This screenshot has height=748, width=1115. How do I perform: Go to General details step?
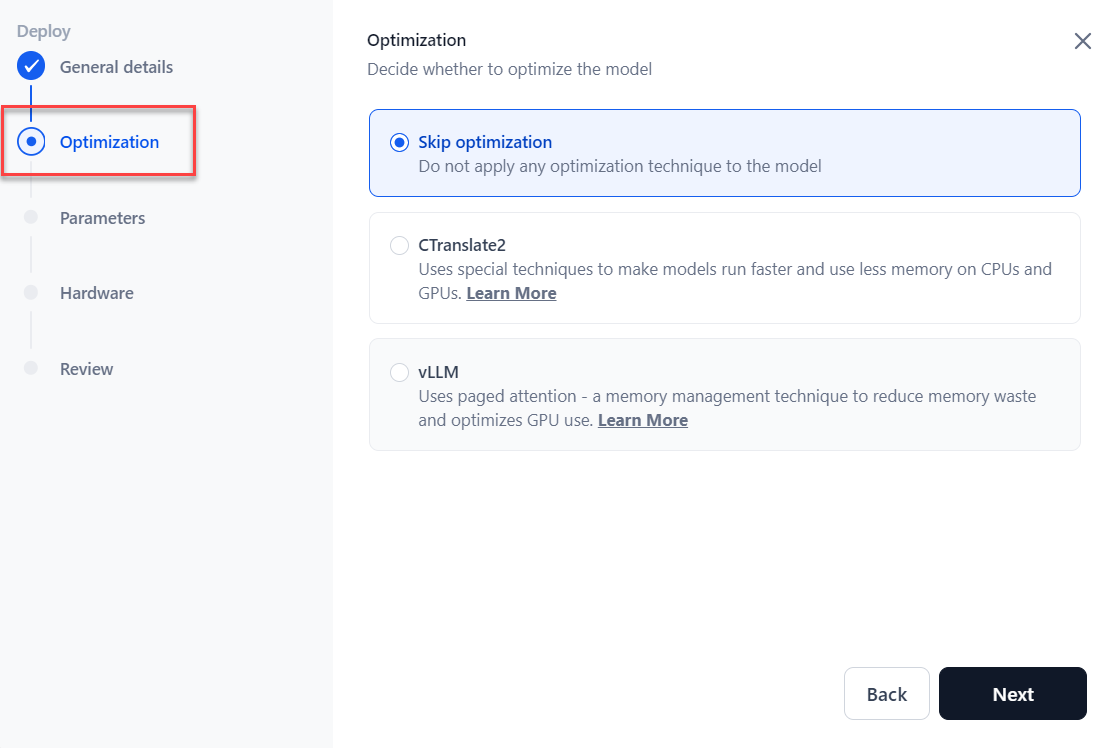tap(116, 67)
